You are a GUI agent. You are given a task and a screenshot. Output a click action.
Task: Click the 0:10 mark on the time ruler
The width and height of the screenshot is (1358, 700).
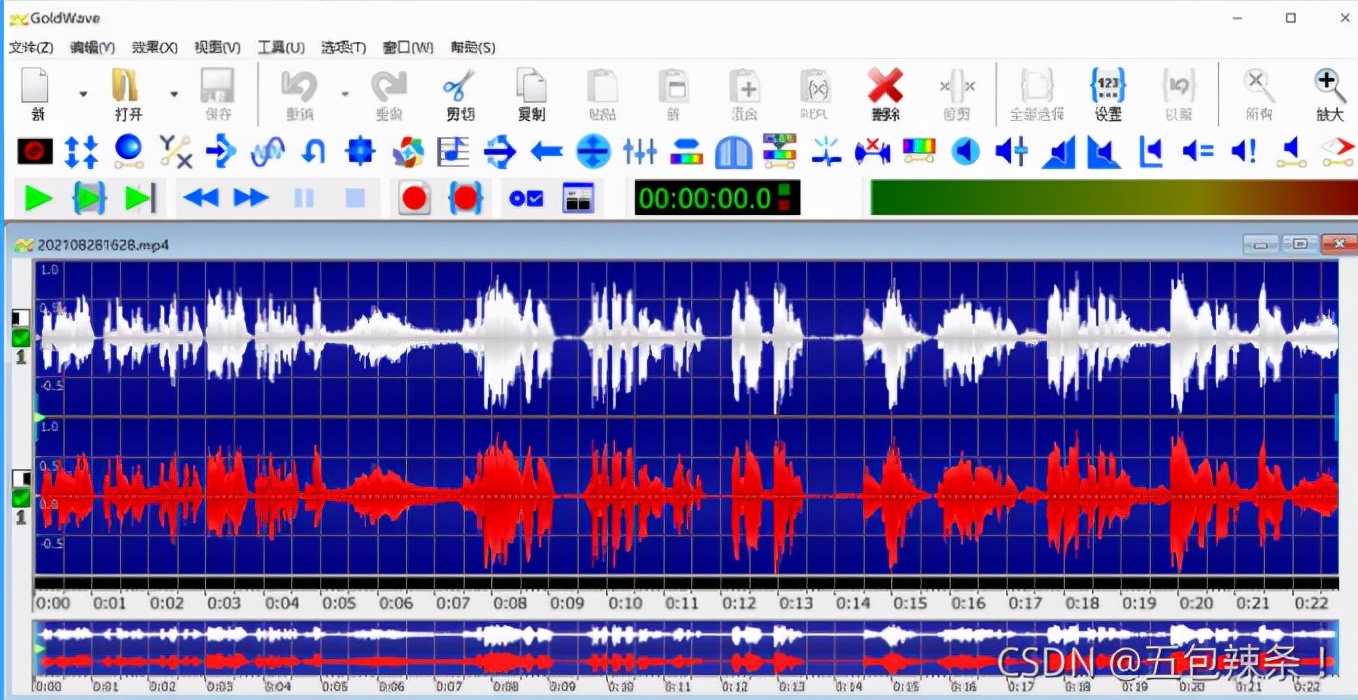click(x=626, y=603)
